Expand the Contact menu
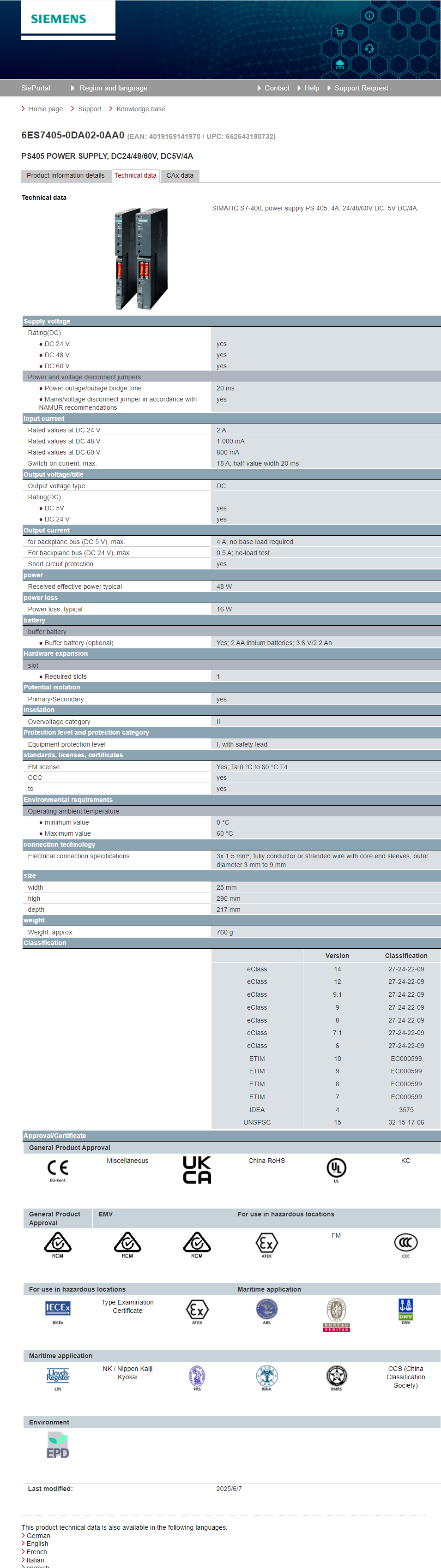 277,88
